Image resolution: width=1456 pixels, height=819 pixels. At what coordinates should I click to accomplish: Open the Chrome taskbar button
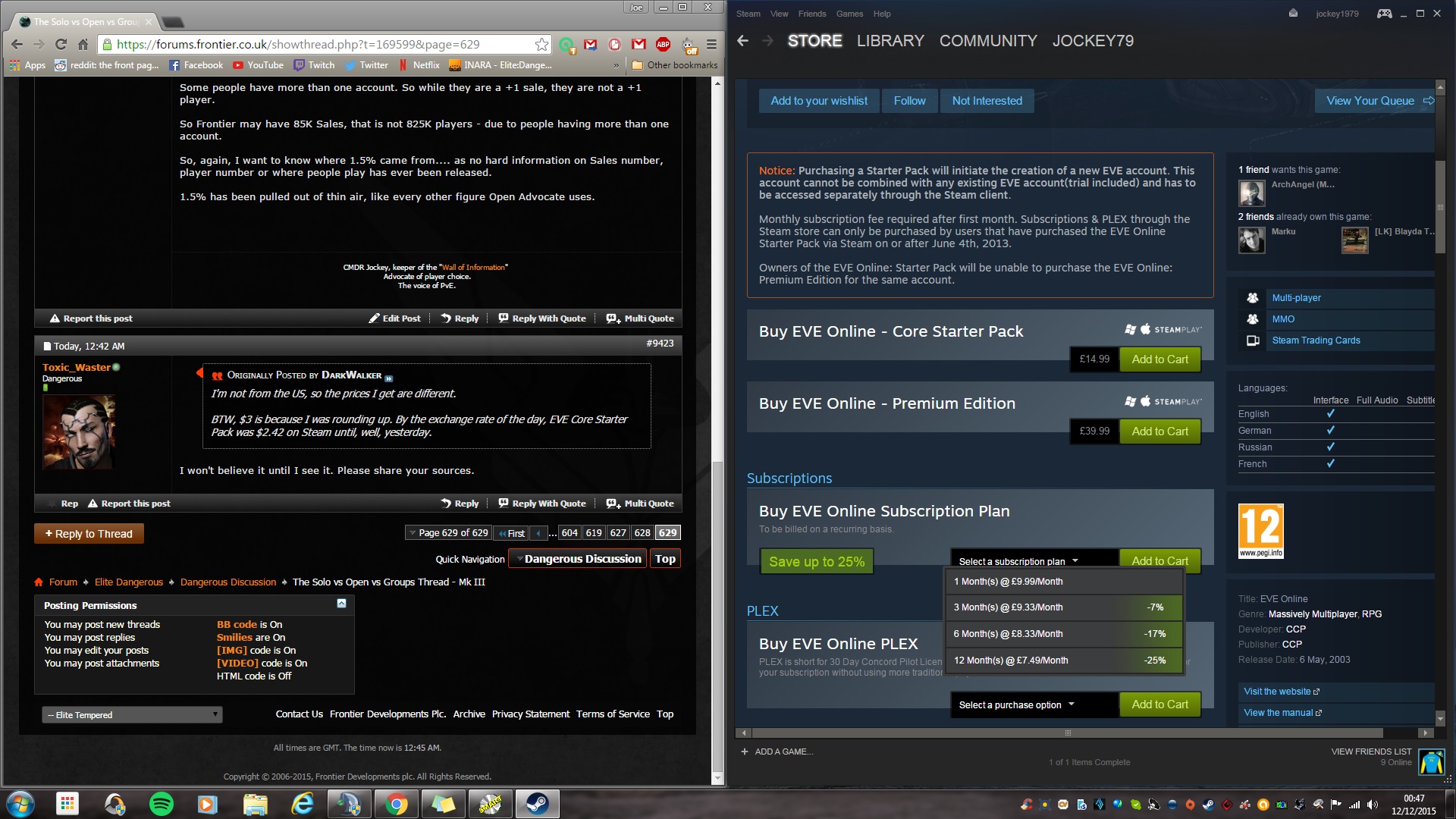(397, 804)
